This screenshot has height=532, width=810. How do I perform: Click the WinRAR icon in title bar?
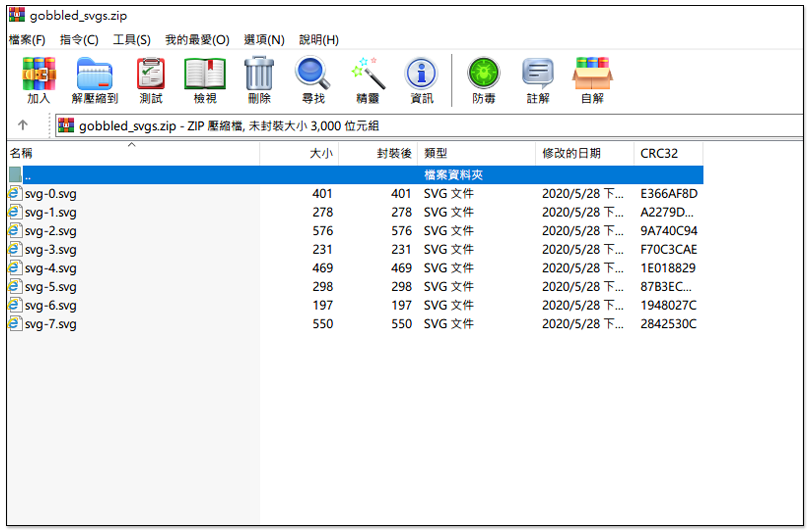point(17,15)
